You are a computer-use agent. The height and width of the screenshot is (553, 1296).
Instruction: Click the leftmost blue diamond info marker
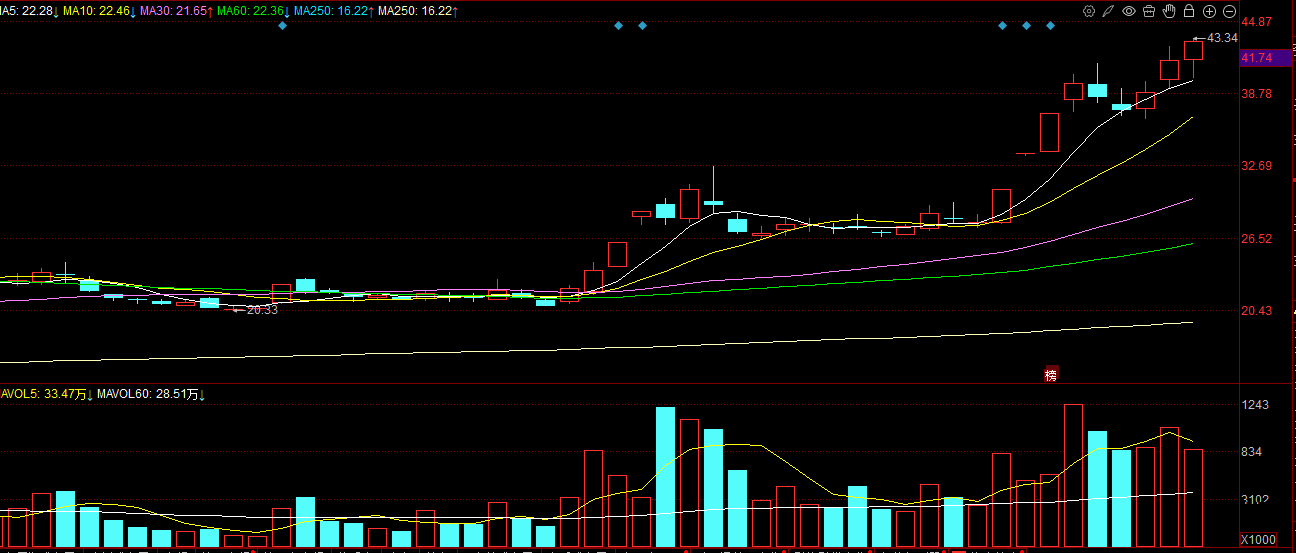(282, 25)
